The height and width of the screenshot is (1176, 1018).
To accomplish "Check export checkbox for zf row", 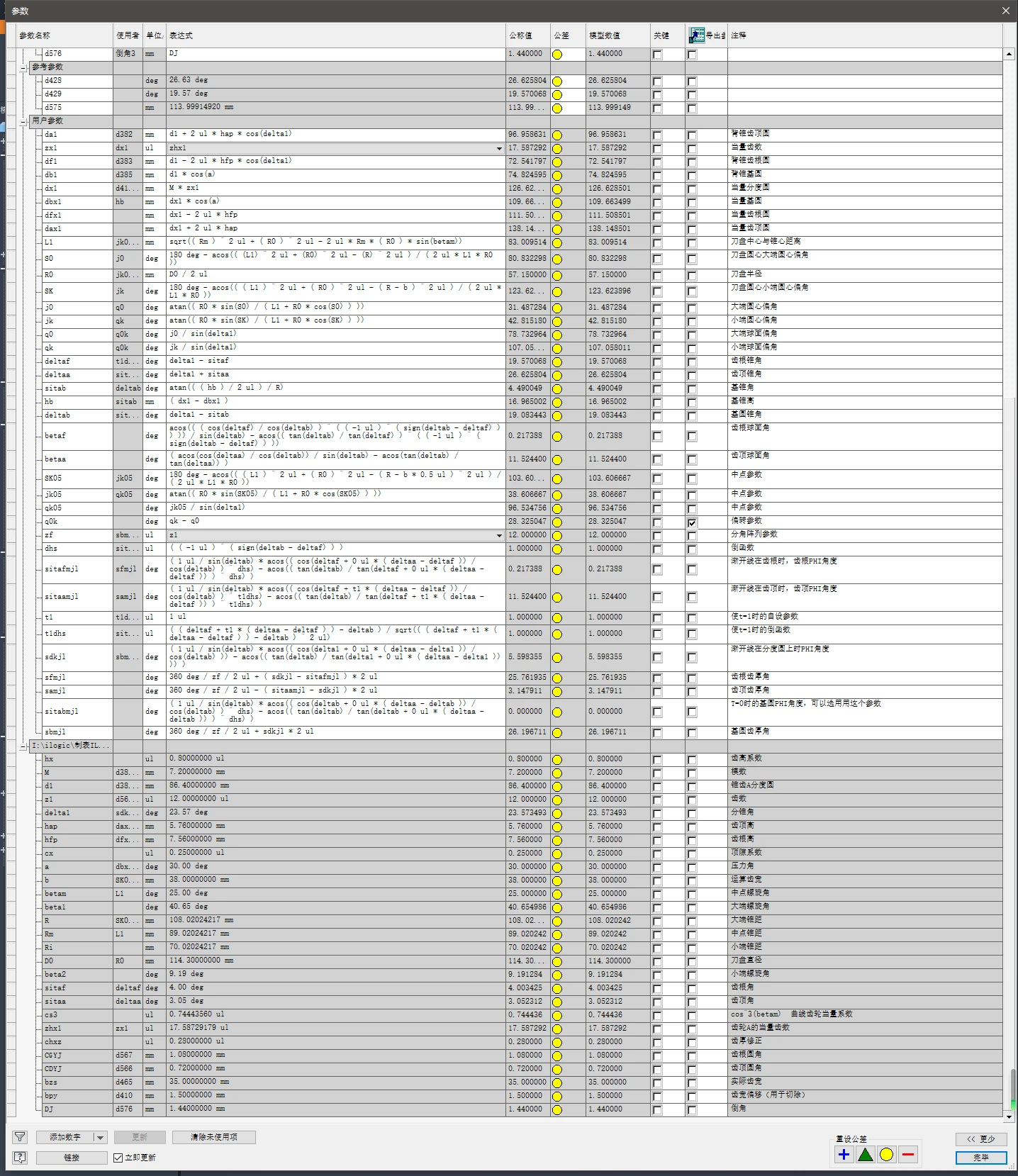I will (x=692, y=536).
